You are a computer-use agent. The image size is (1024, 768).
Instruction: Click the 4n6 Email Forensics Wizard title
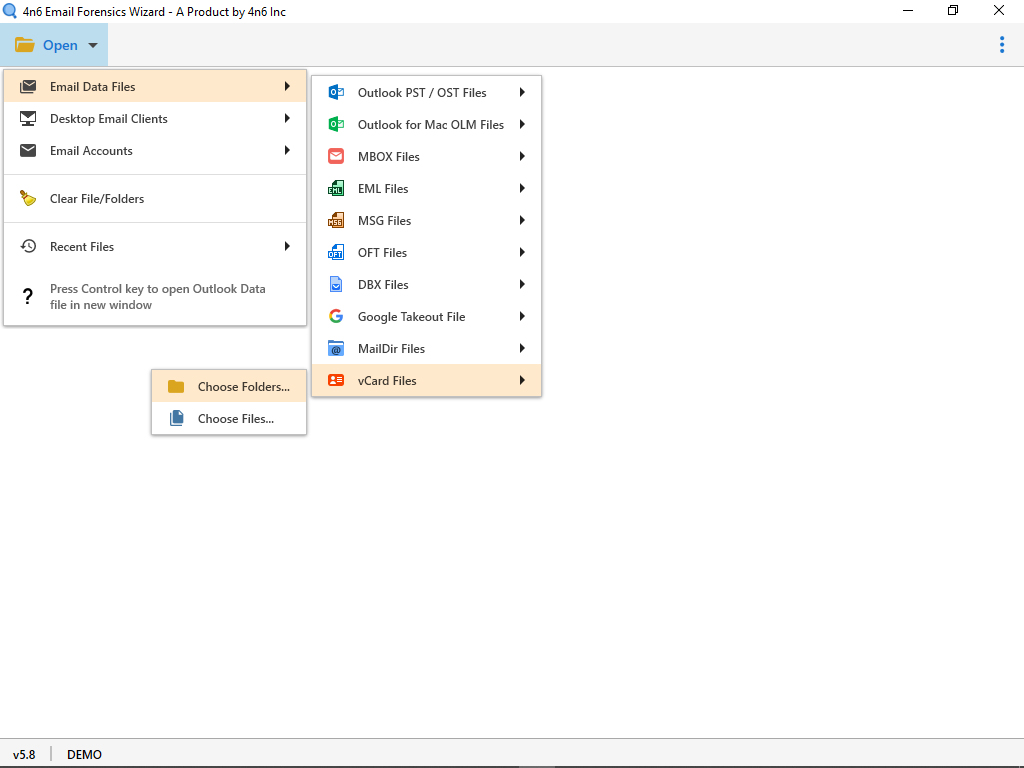coord(154,12)
